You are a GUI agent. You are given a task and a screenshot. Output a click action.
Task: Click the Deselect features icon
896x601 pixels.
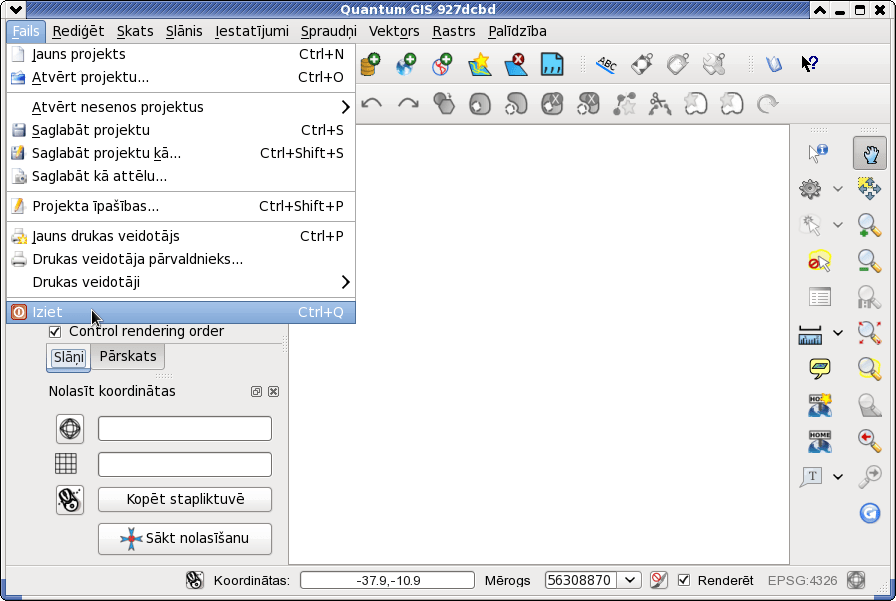819,261
